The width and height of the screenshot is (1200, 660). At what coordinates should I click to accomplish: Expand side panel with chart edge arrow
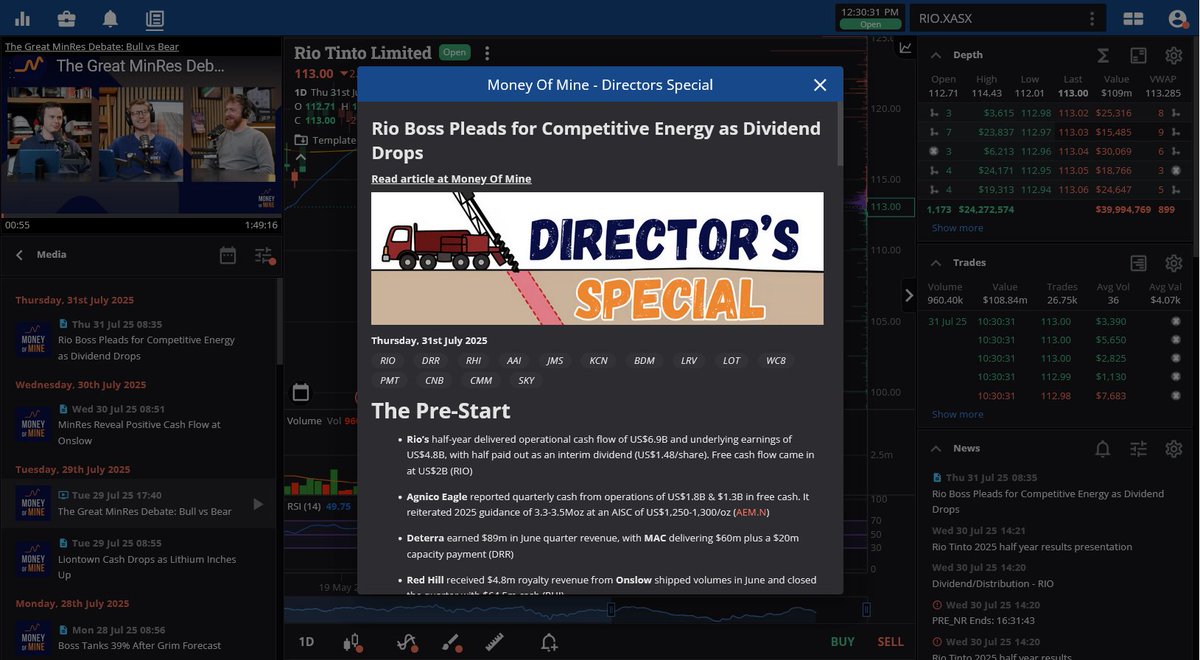point(908,295)
